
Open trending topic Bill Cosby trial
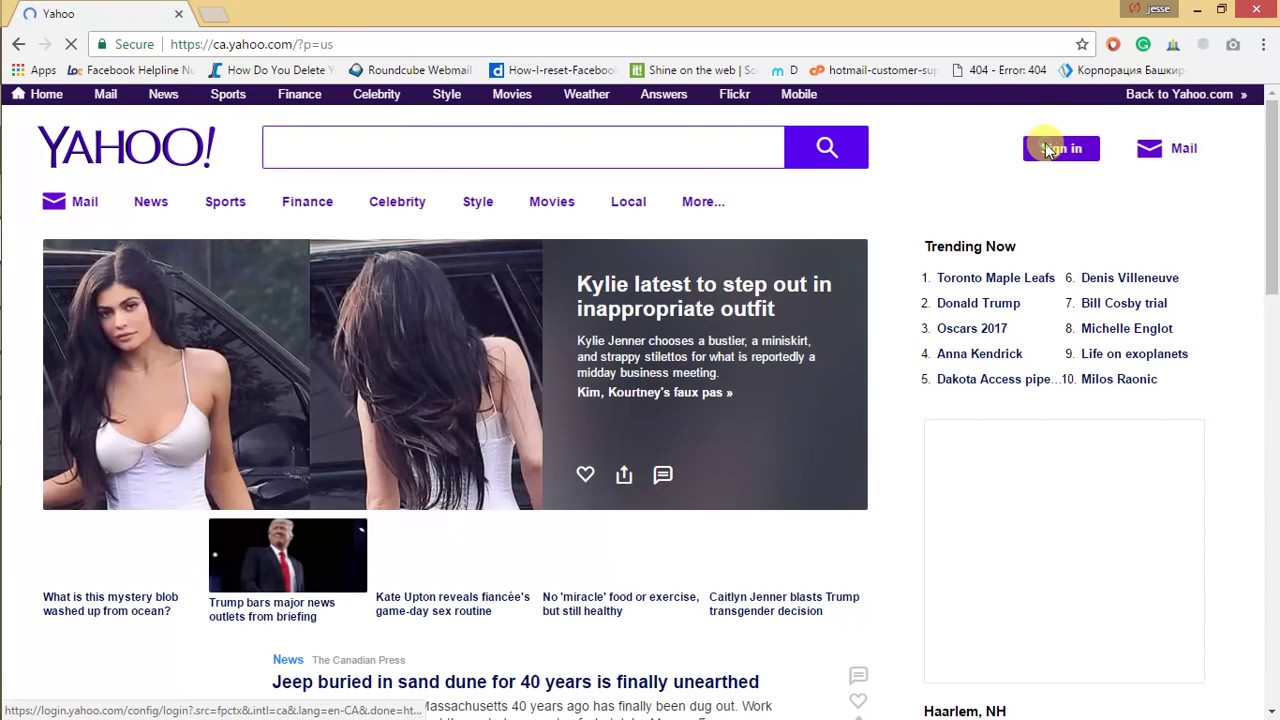[1124, 303]
